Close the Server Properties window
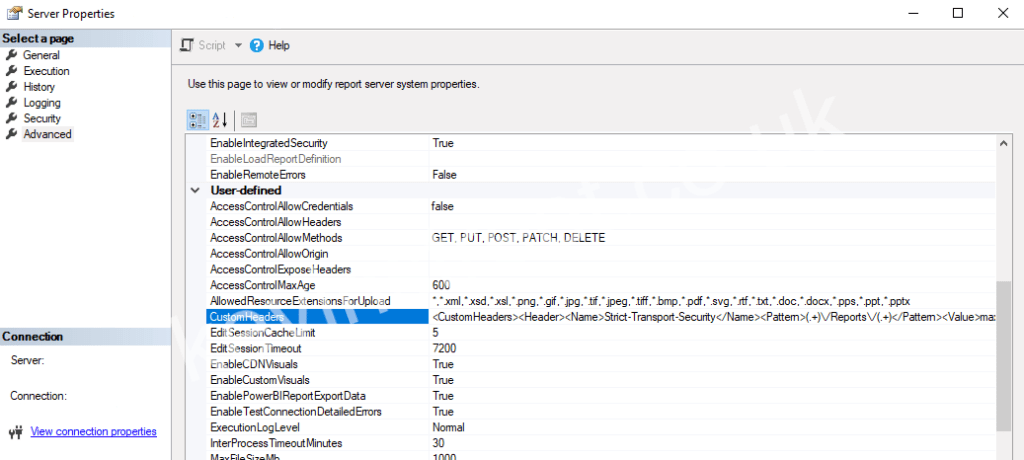Viewport: 1024px width, 460px height. (1003, 13)
